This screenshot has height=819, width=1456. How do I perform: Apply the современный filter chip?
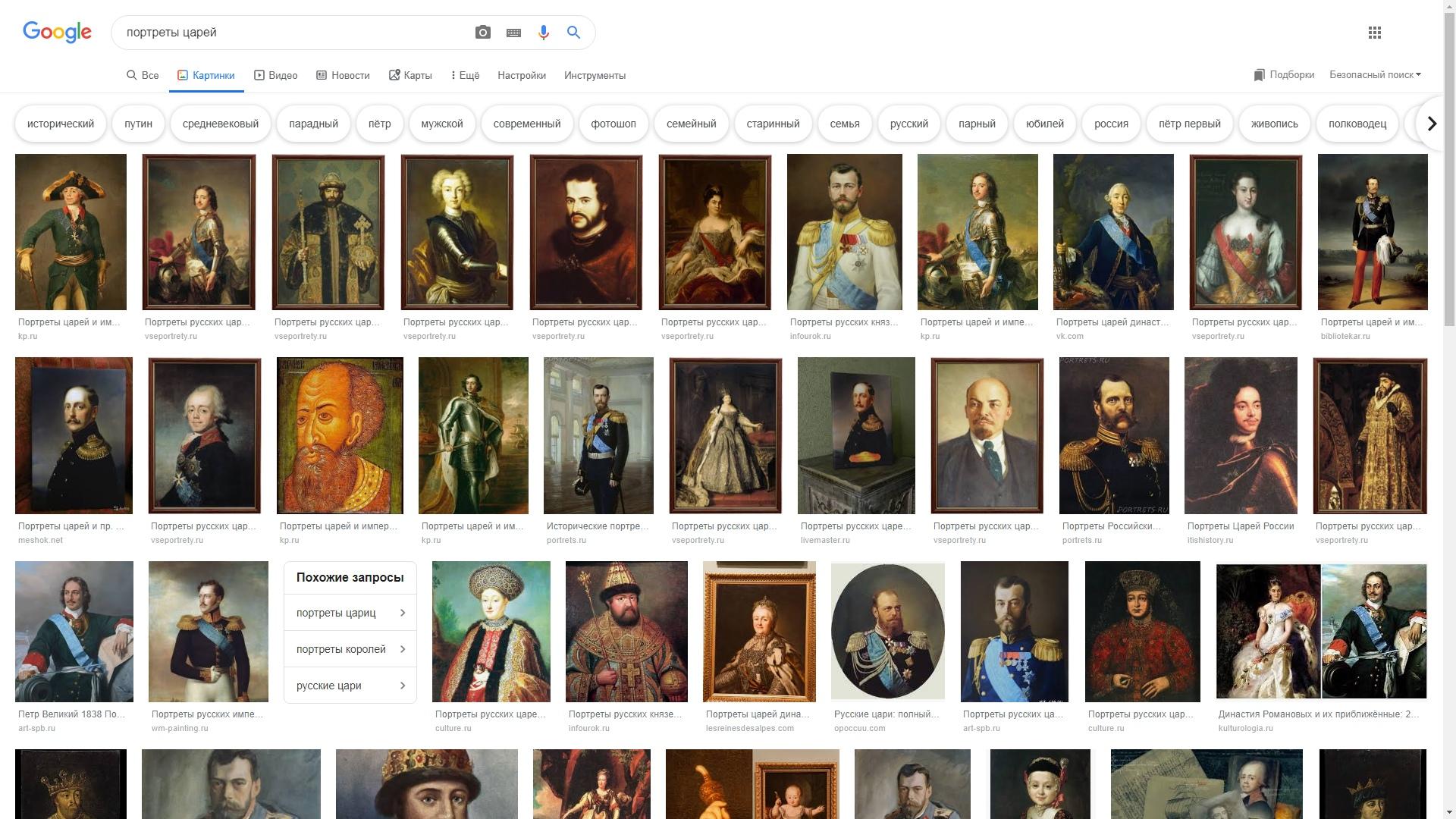tap(526, 124)
